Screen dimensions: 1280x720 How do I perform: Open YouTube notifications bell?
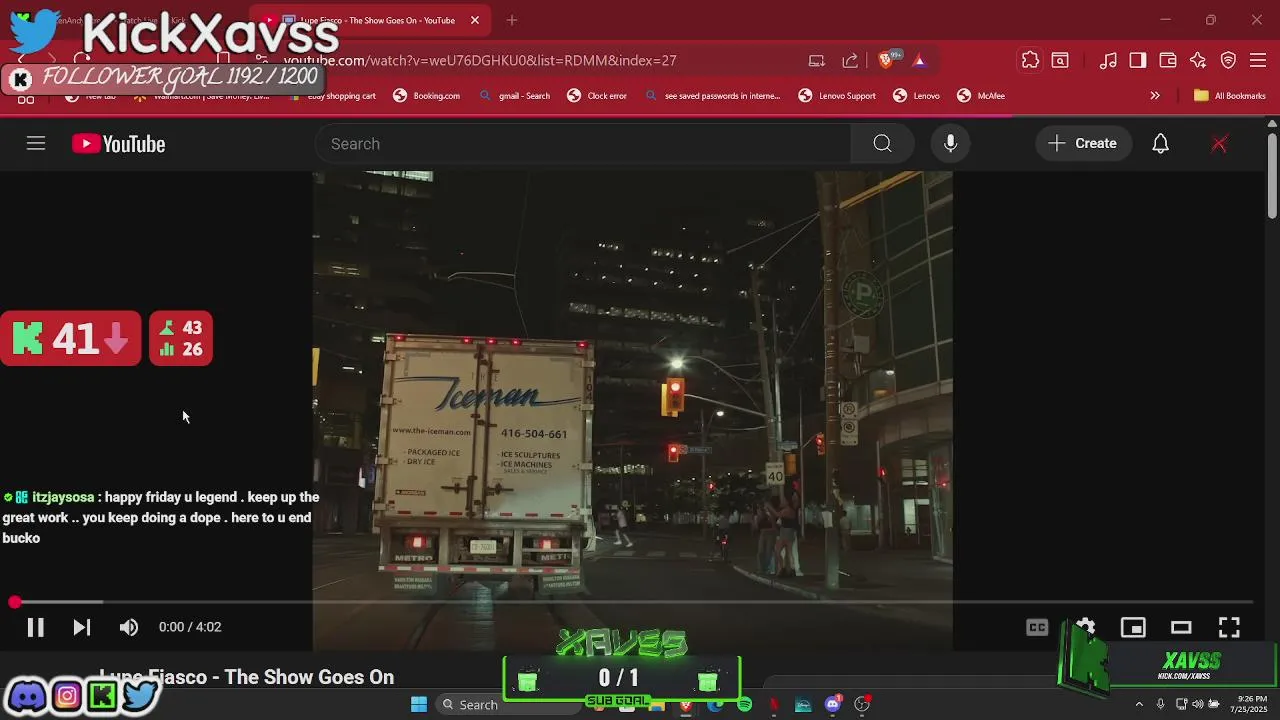coord(1160,144)
